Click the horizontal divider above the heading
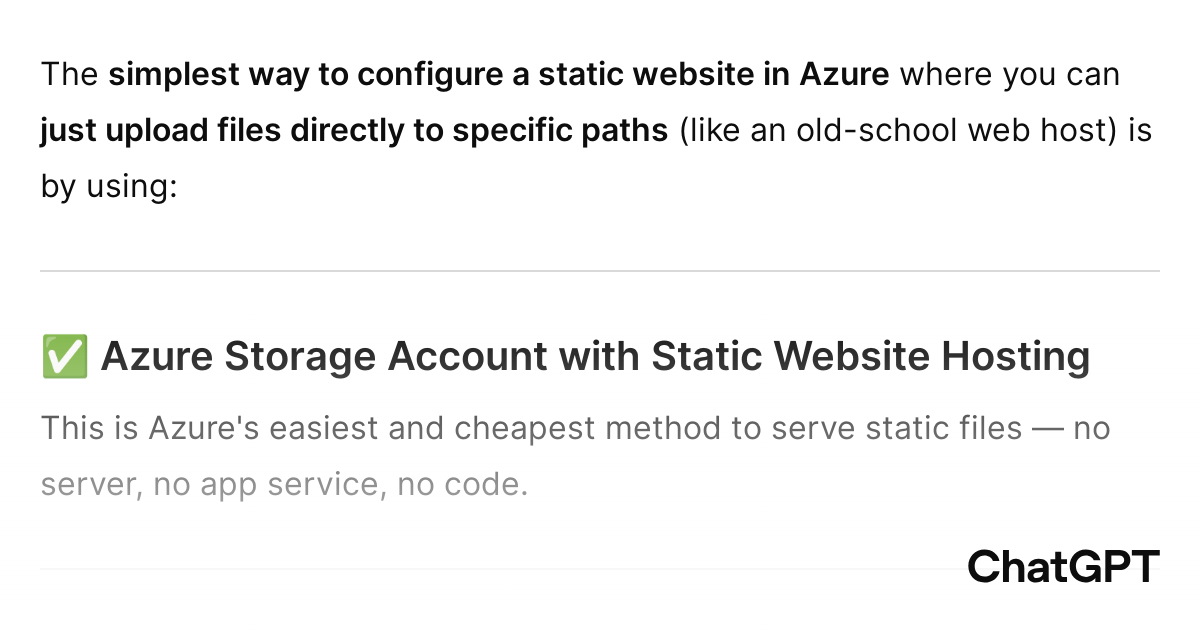Viewport: 1200px width, 630px height. pyautogui.click(x=600, y=270)
